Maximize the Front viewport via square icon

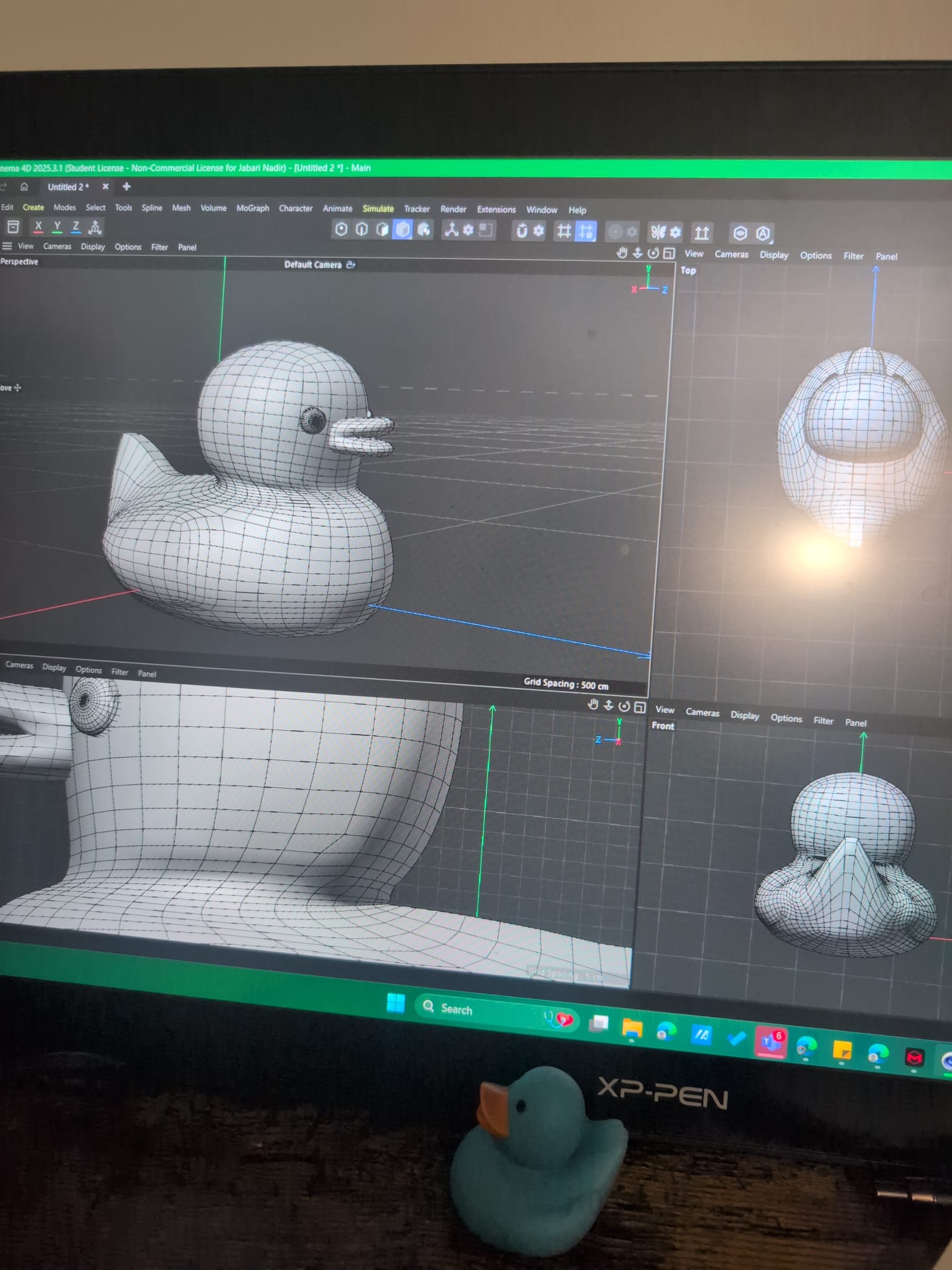tap(640, 707)
